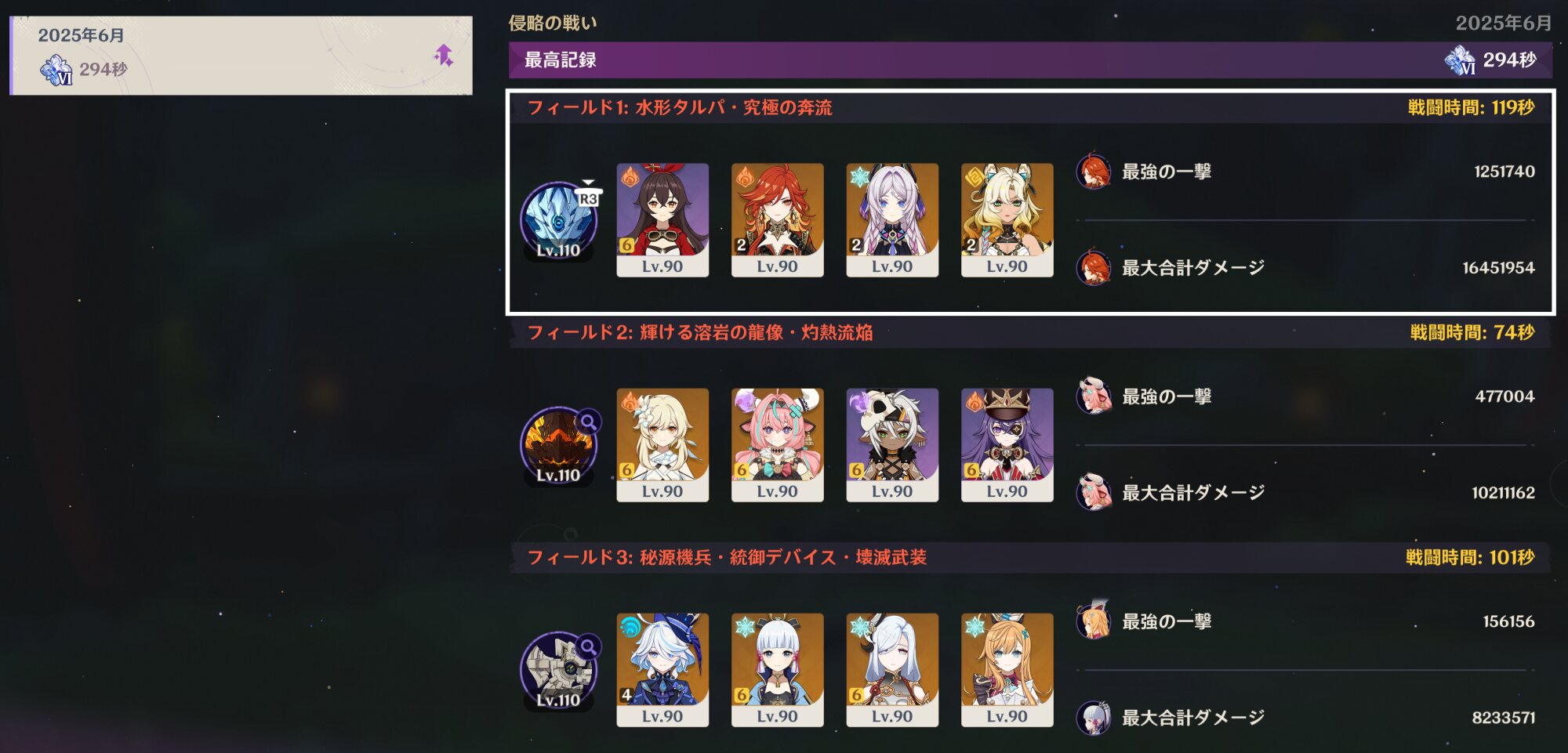This screenshot has width=1568, height=753.
Task: Click the 最大合計ダメージ avatar icon in Field 3
Action: coord(1094,718)
